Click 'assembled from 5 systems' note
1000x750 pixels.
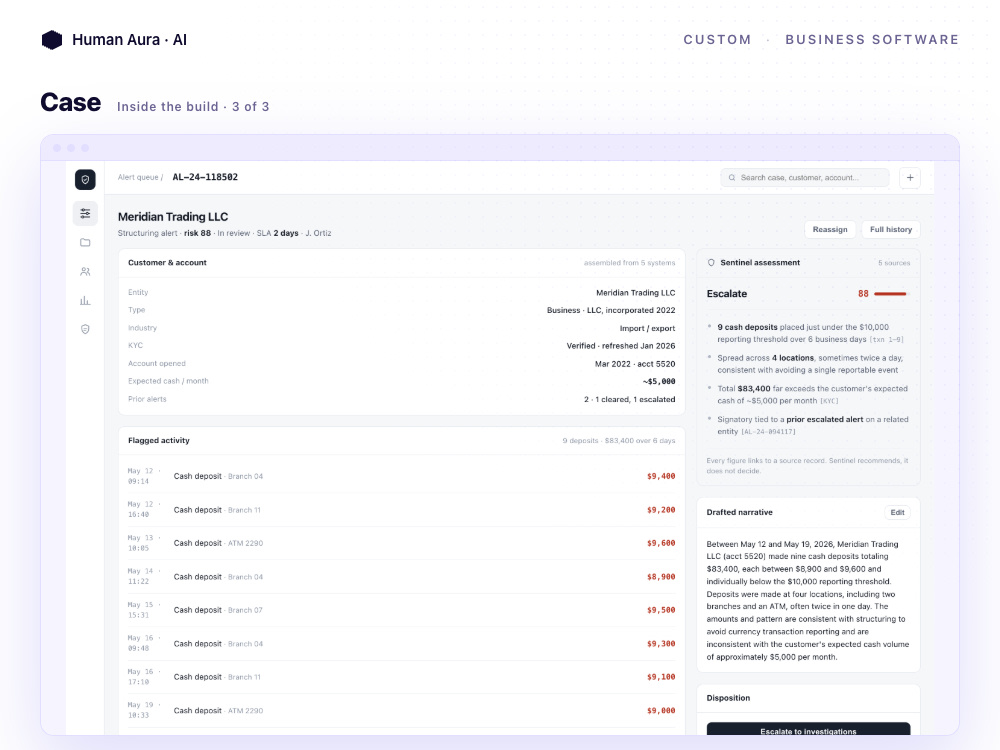[629, 263]
